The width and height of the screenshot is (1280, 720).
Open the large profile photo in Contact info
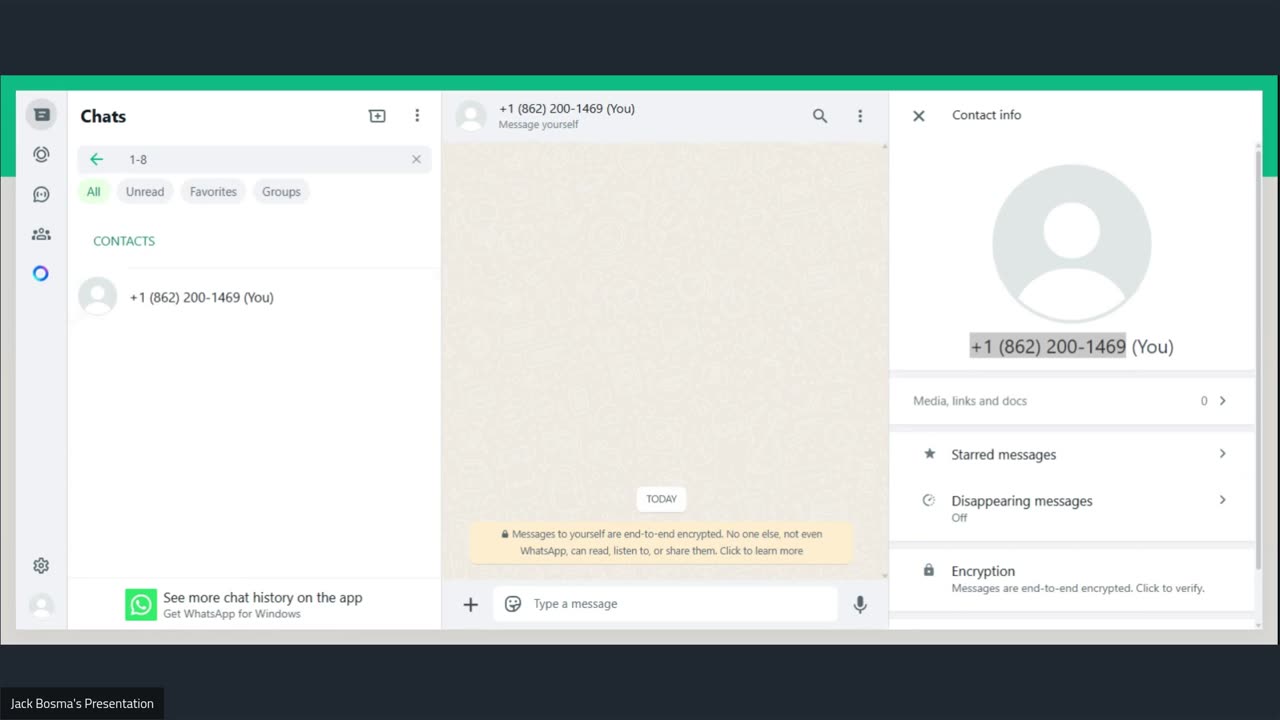click(1072, 244)
